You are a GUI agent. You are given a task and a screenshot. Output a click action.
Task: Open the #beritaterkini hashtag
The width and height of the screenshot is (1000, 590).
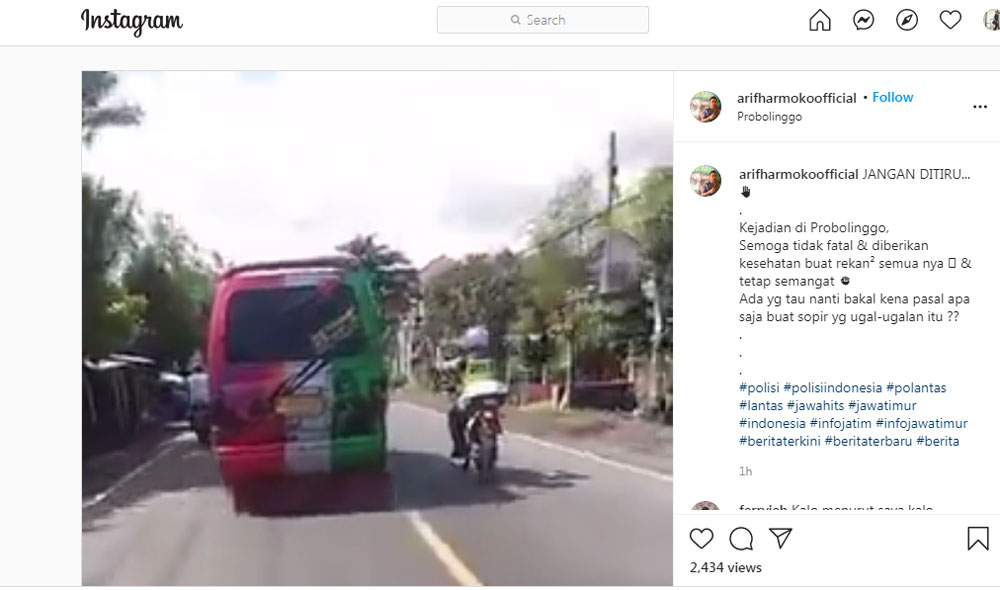779,441
